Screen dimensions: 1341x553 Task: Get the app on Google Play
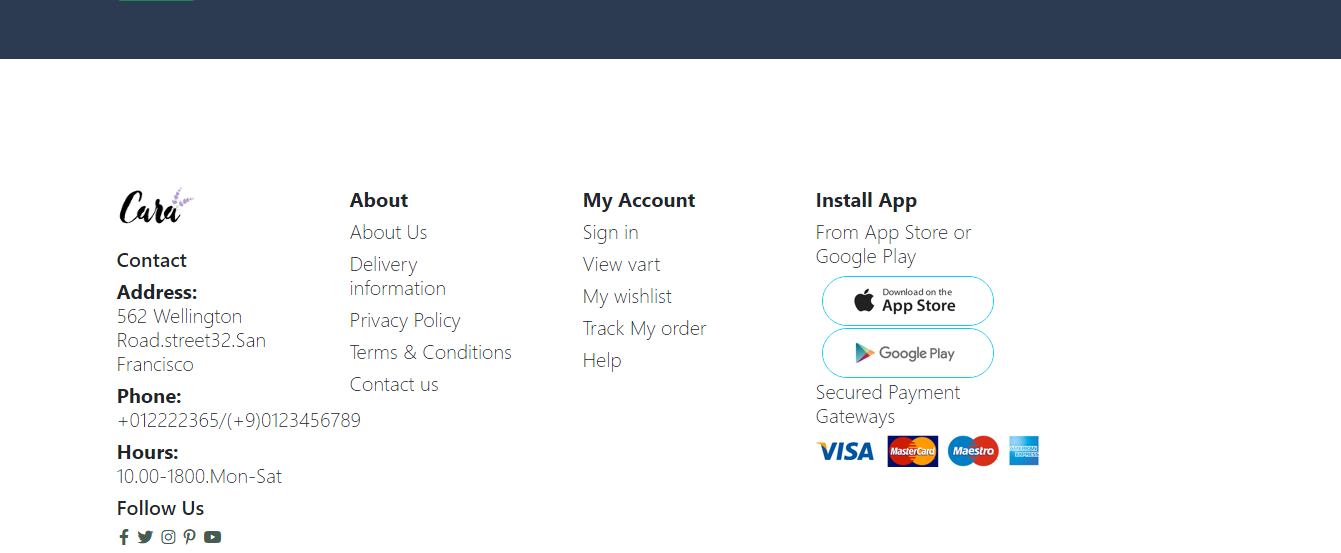(x=908, y=353)
